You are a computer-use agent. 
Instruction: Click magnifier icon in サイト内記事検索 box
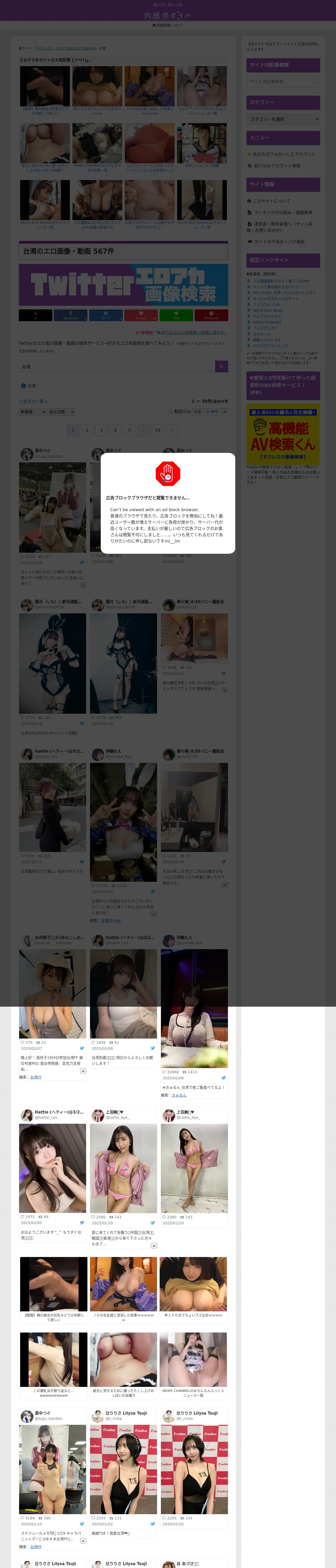315,82
